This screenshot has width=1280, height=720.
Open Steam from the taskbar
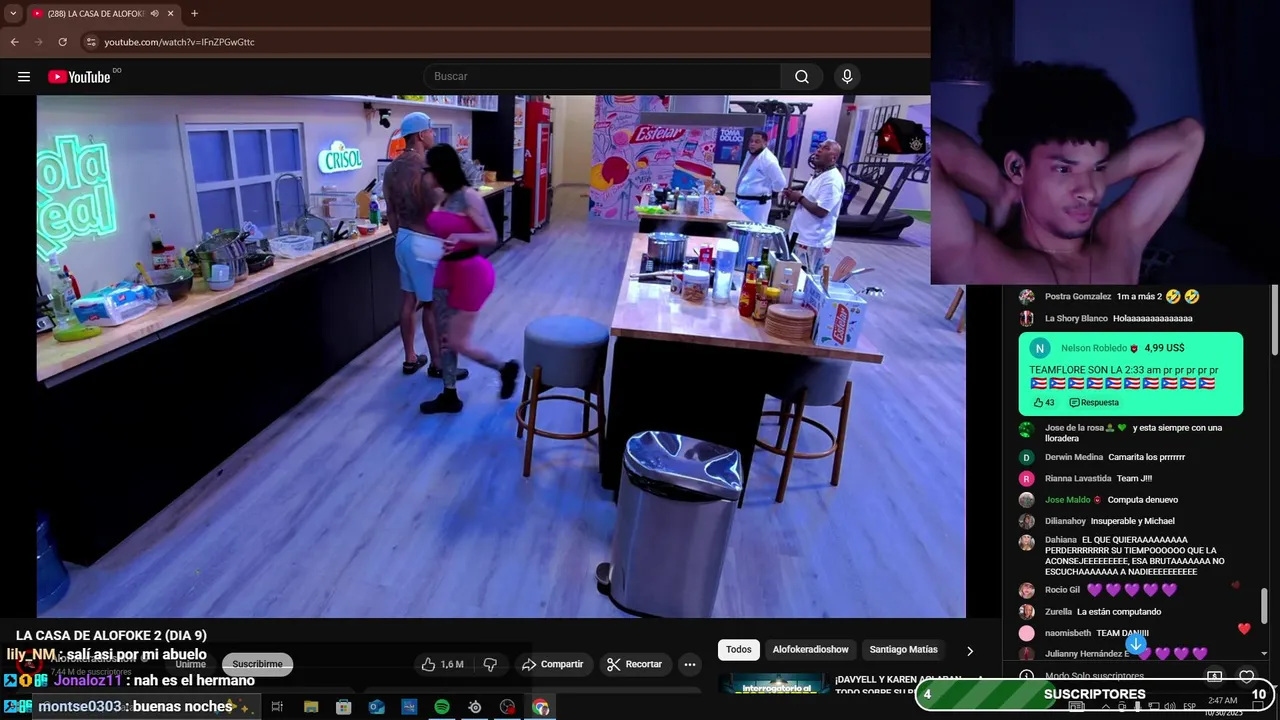[475, 707]
